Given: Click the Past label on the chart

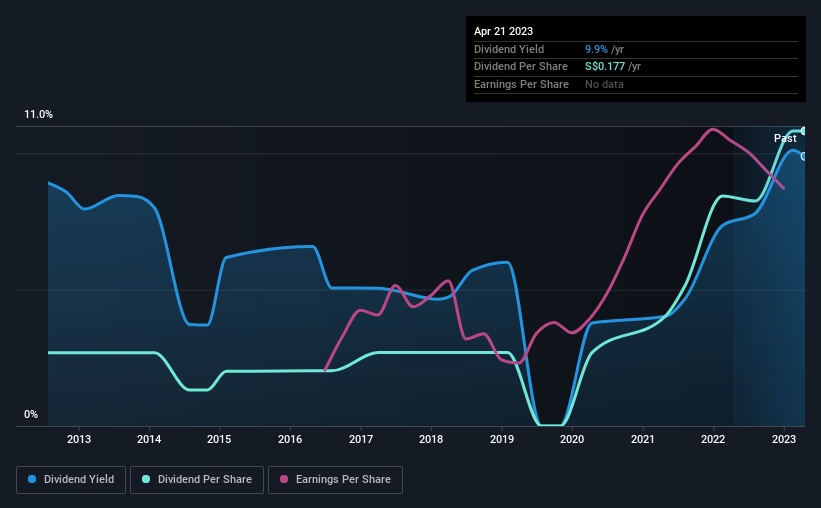Looking at the screenshot, I should click(x=785, y=138).
